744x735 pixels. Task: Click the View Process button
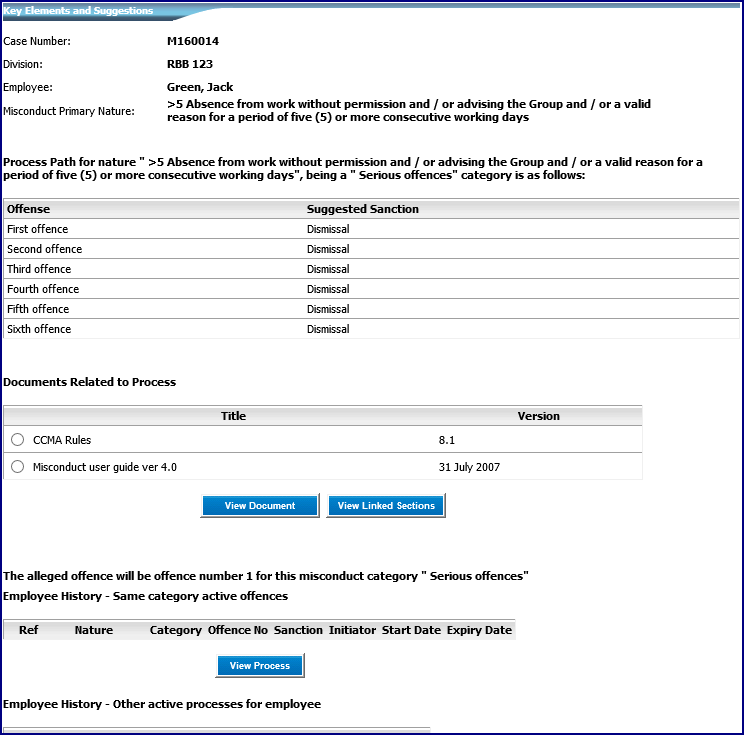[260, 665]
